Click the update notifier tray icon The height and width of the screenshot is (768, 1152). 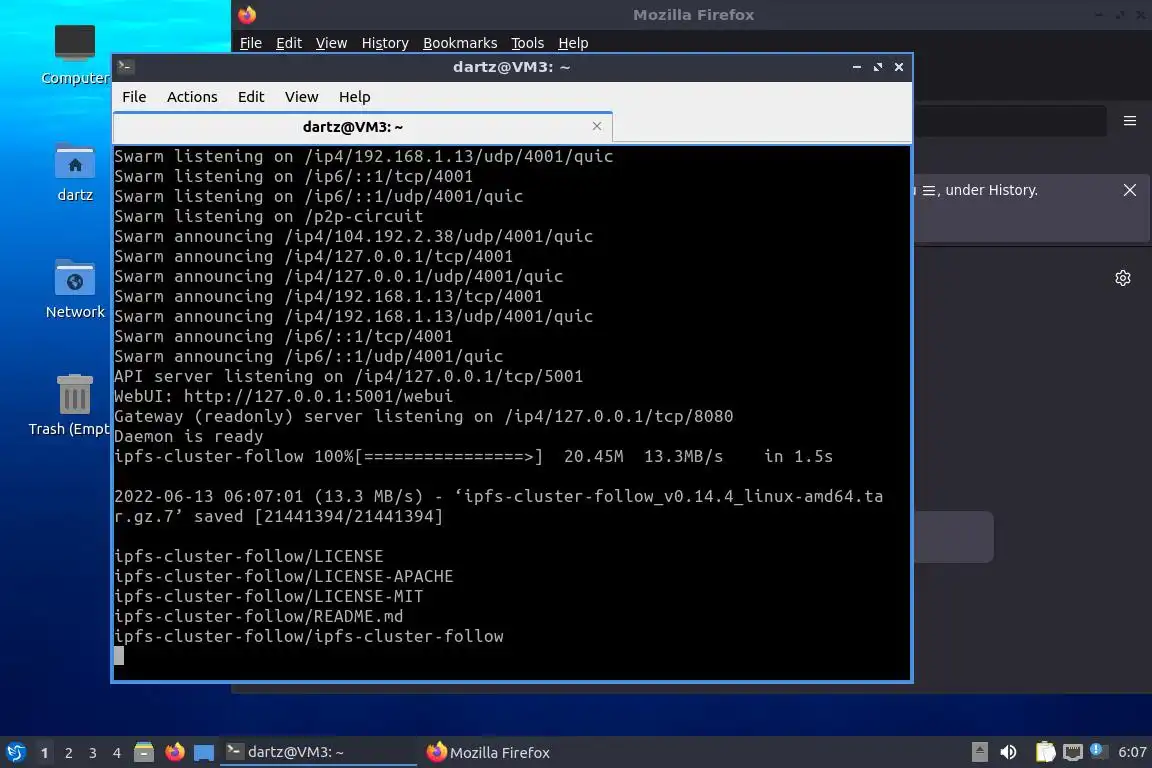(1097, 750)
